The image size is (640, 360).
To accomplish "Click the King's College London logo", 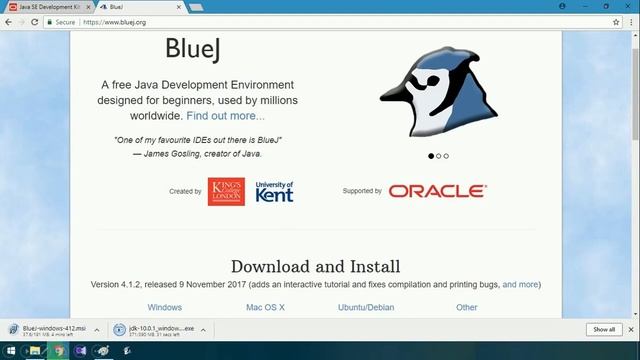I will point(226,191).
